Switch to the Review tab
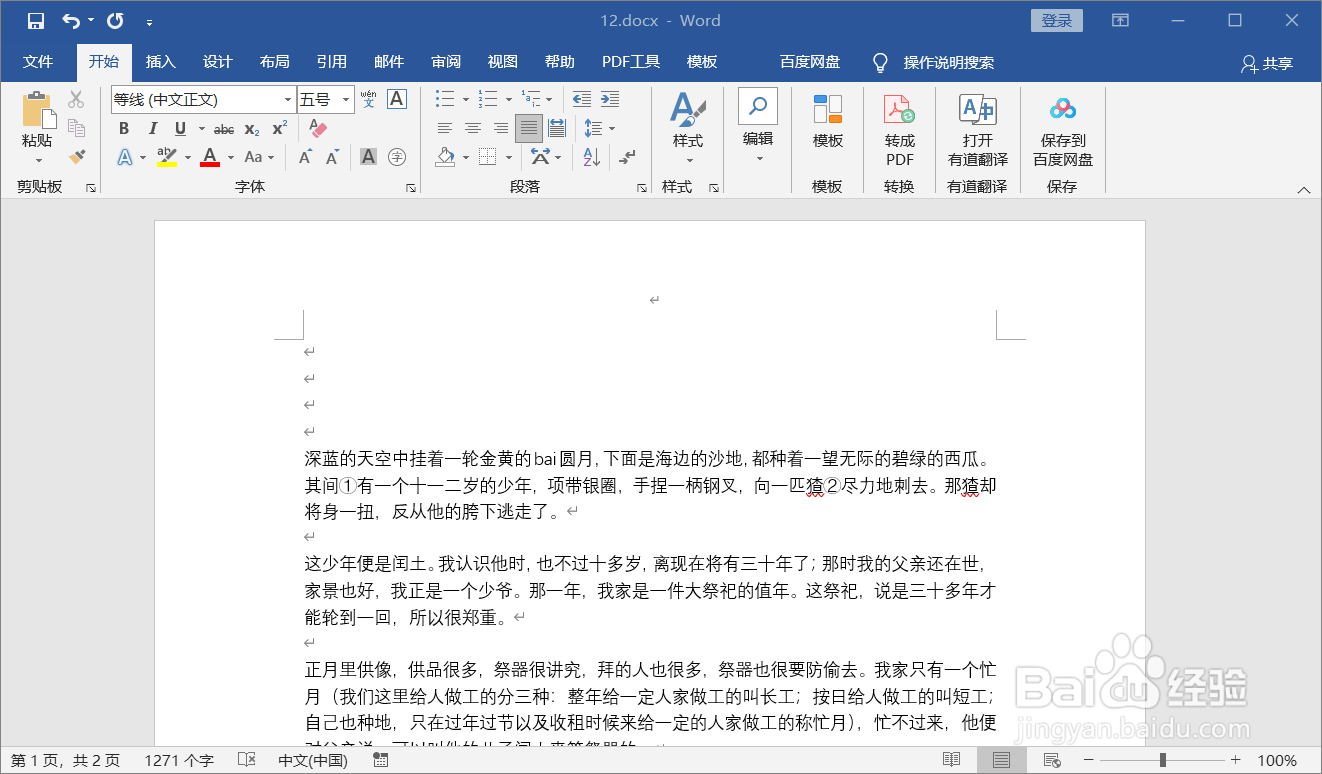 [446, 62]
